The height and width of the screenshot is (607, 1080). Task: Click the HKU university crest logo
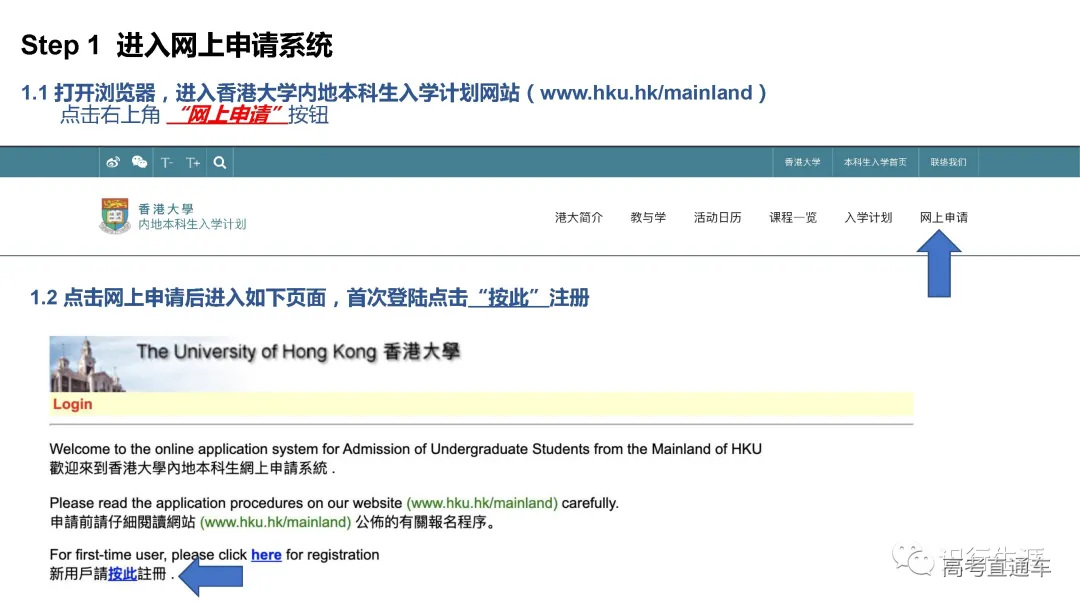click(115, 216)
